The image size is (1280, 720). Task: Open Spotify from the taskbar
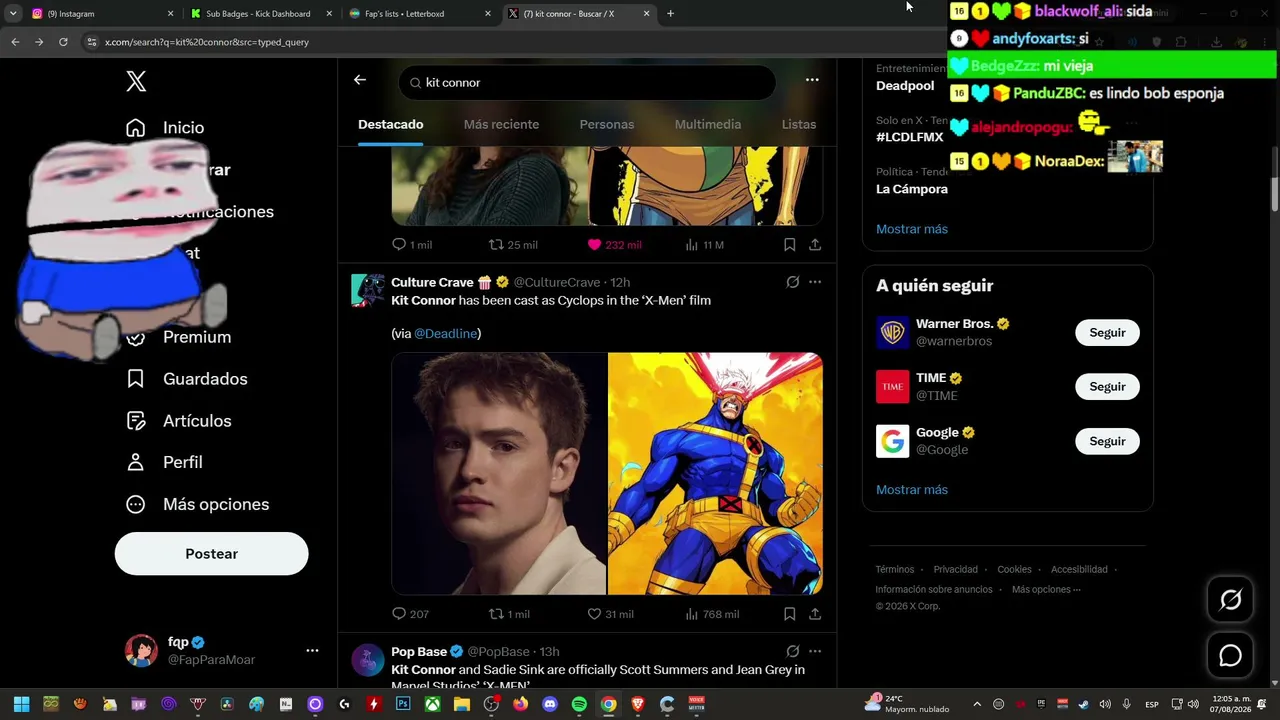pos(579,704)
